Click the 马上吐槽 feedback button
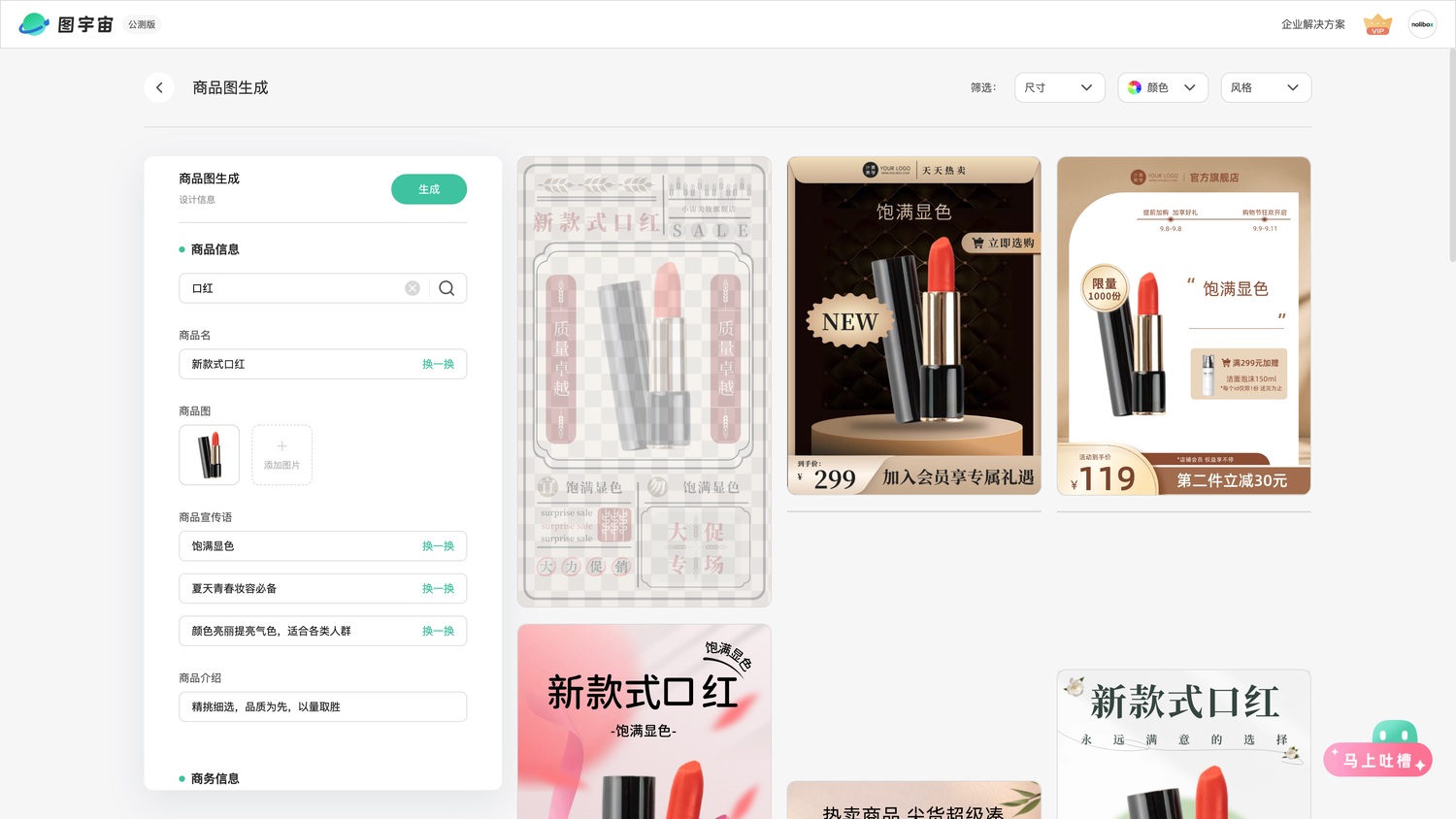 pos(1378,760)
